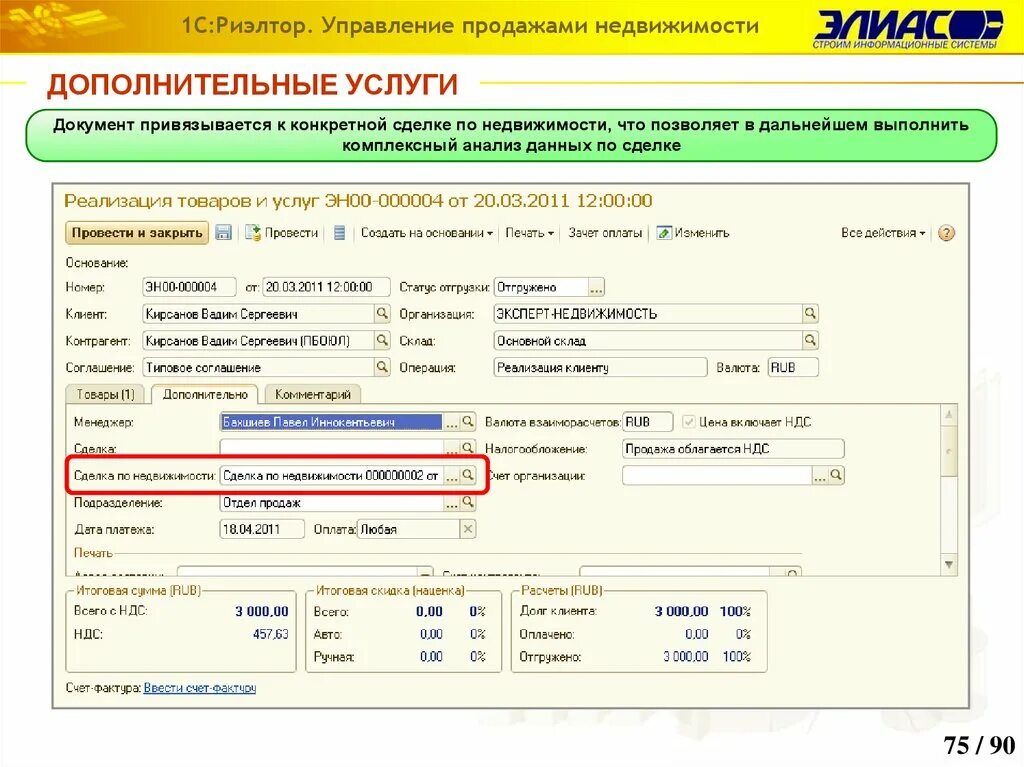
Task: Open Менеджер field magnifier lookup
Action: [x=468, y=422]
